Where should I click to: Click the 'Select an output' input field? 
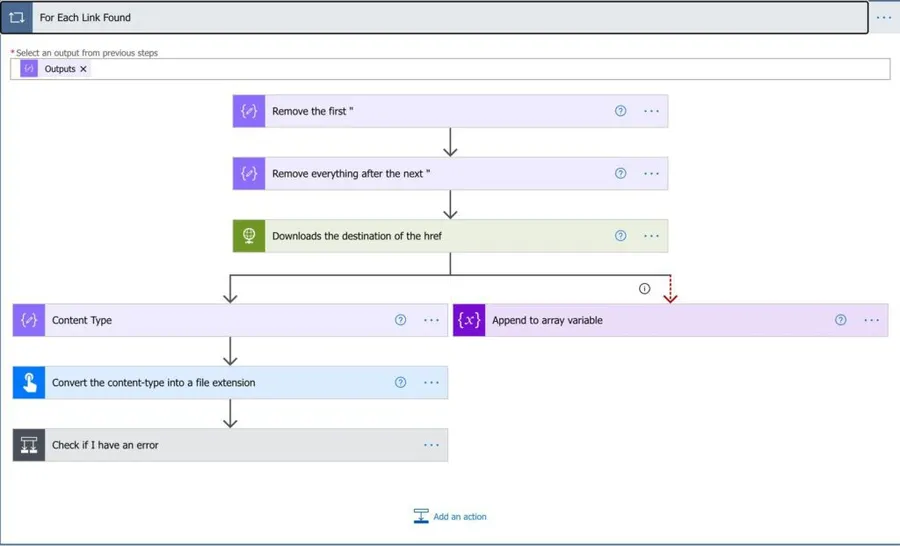point(480,69)
